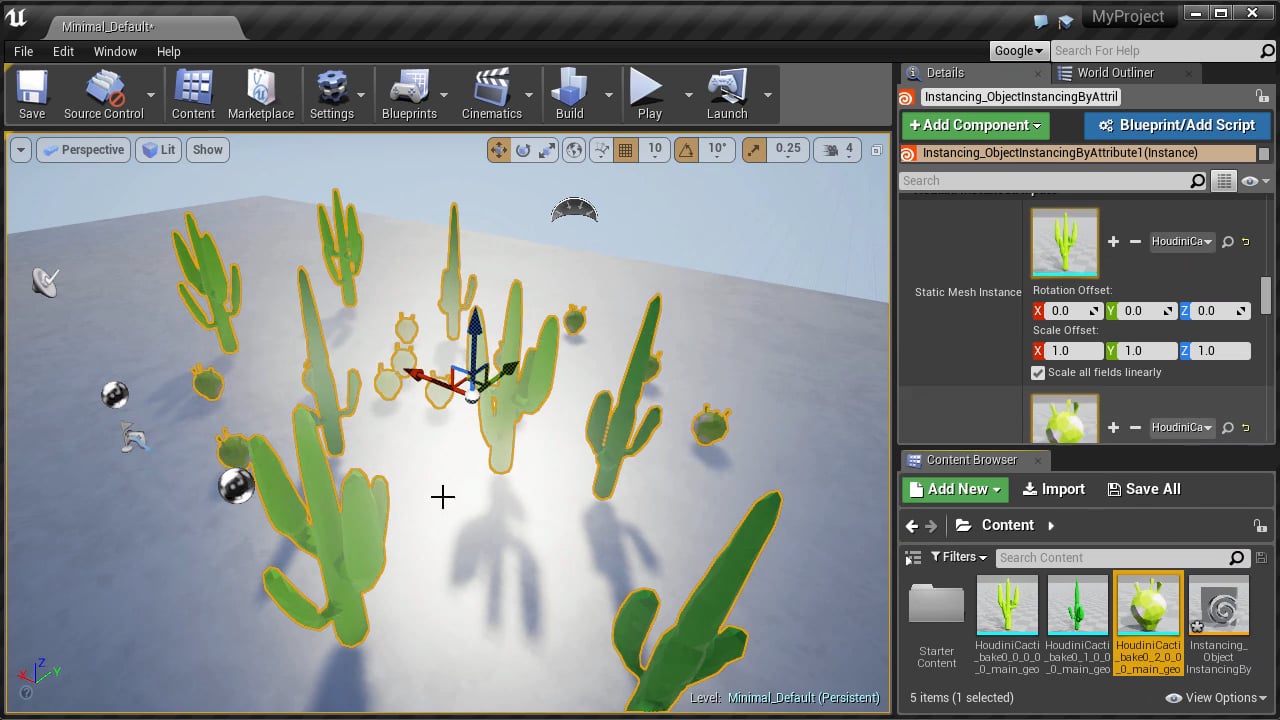Viewport: 1280px width, 720px height.
Task: Click the Details panel vertical scrollbar
Action: click(1265, 295)
